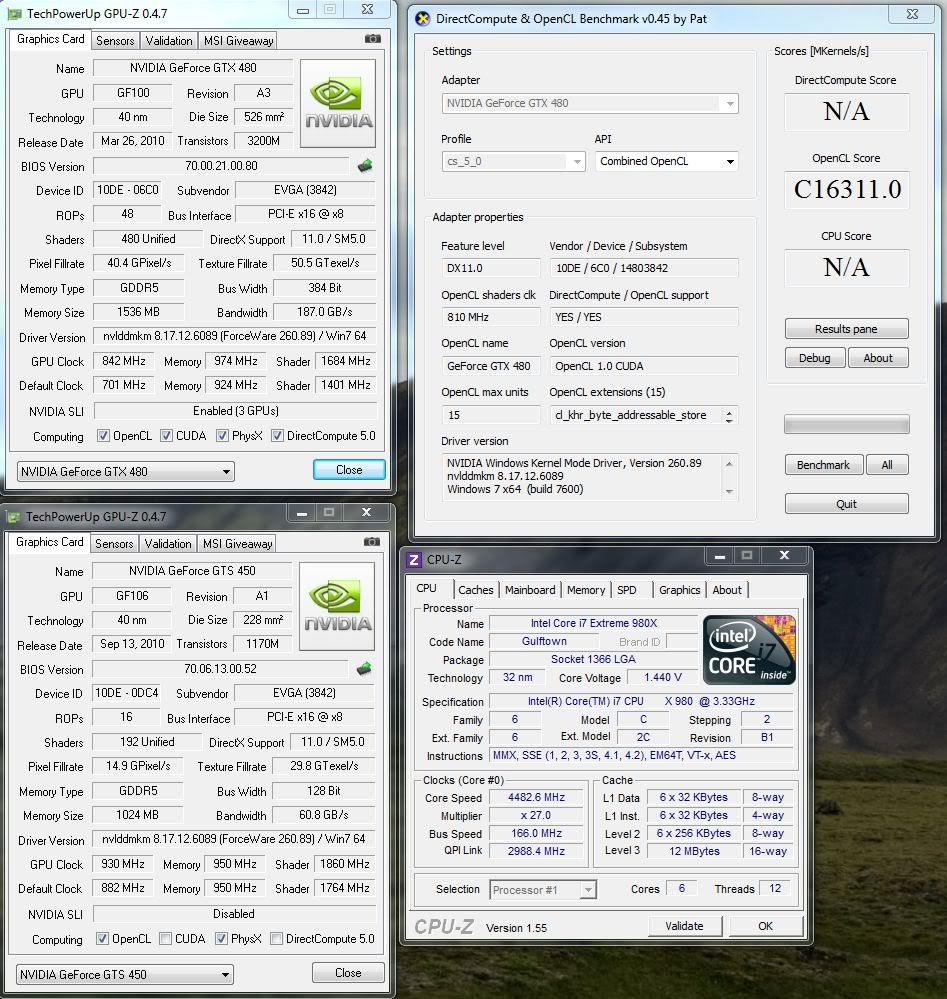Click the BIOS save chip icon for GTX 480
947x999 pixels.
tap(365, 166)
